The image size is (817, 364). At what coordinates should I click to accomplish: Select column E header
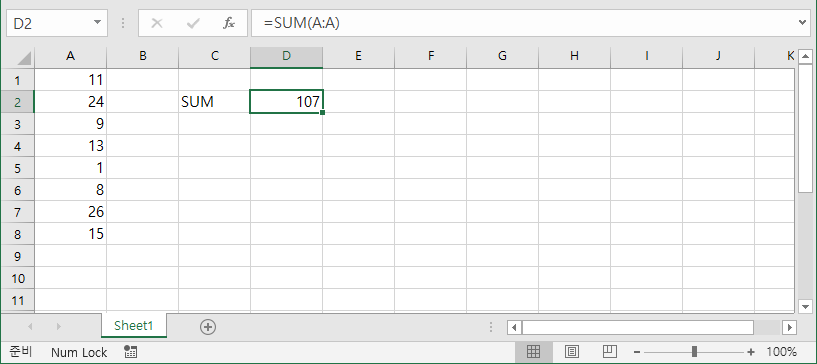[358, 56]
